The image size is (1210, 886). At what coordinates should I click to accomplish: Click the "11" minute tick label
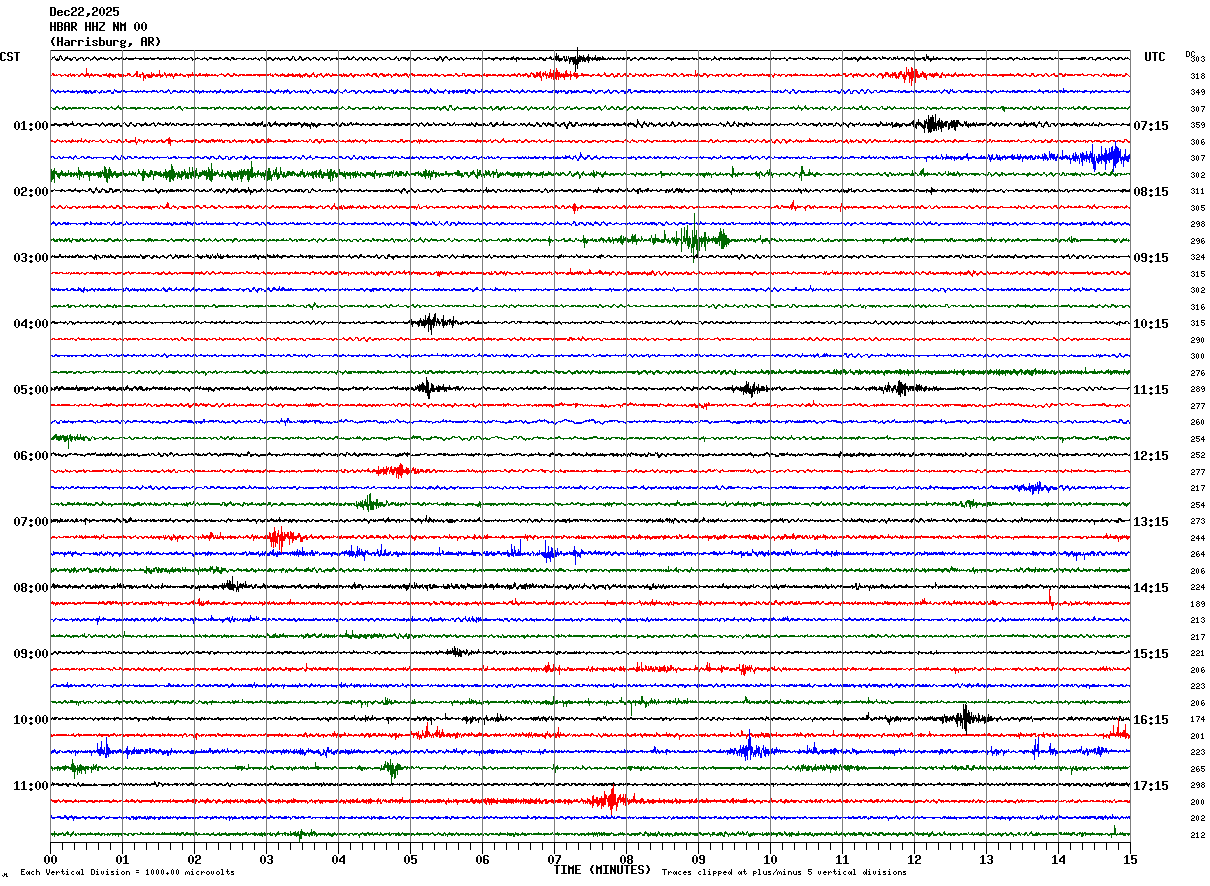(x=842, y=859)
